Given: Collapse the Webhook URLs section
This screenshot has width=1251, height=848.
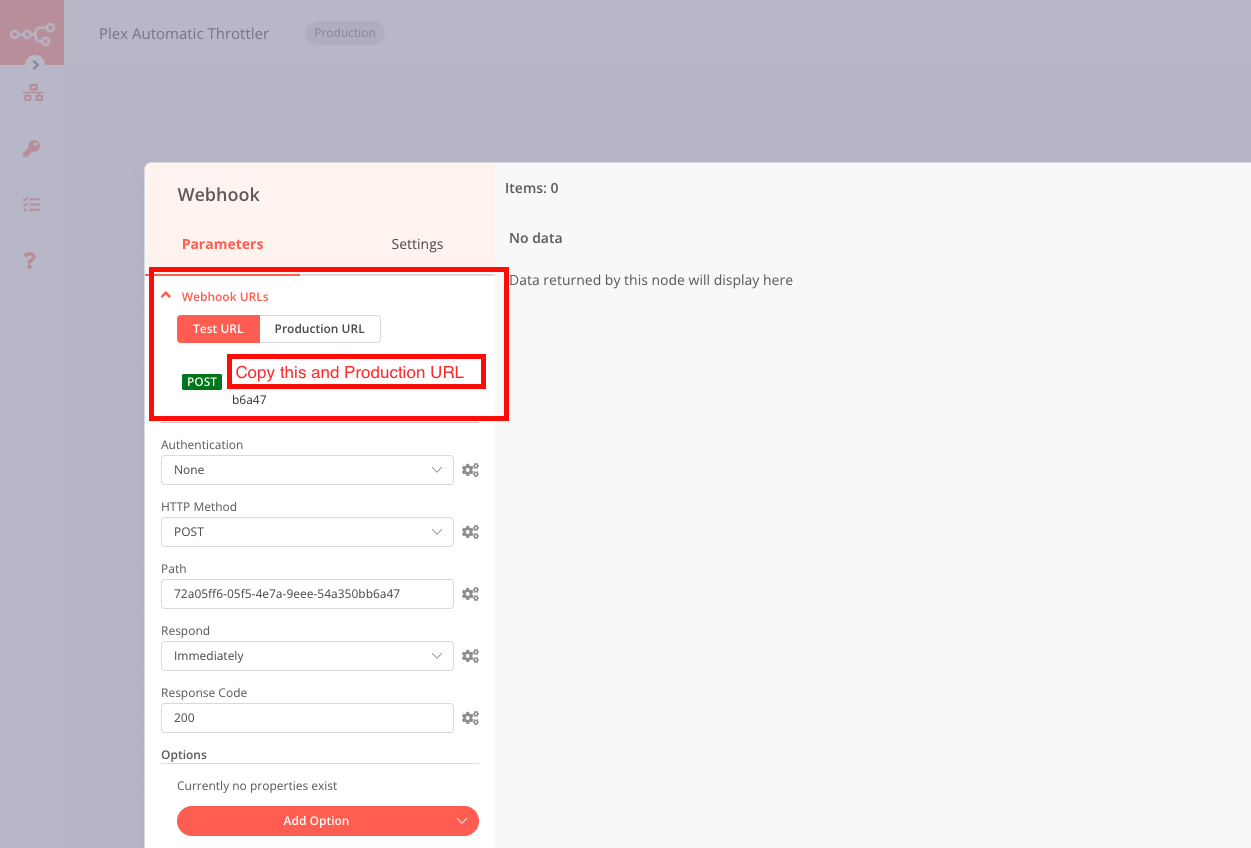Looking at the screenshot, I should coord(166,296).
